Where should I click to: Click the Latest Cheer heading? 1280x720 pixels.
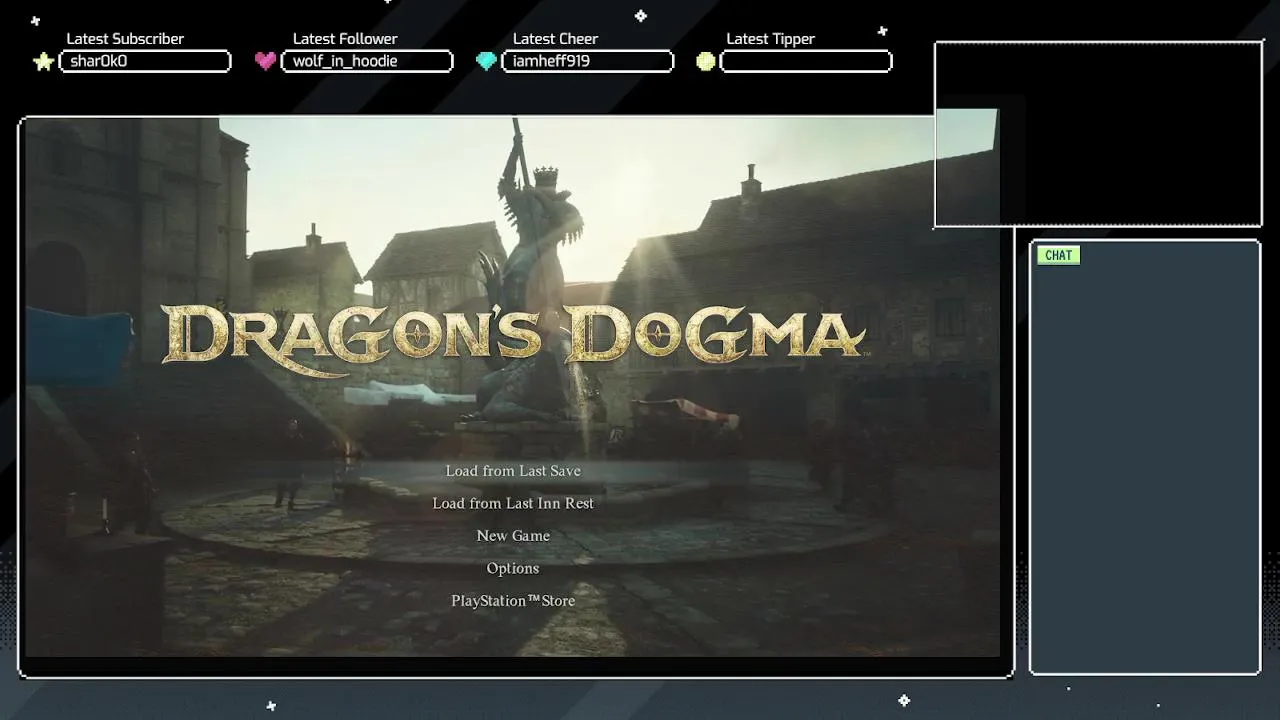(555, 39)
